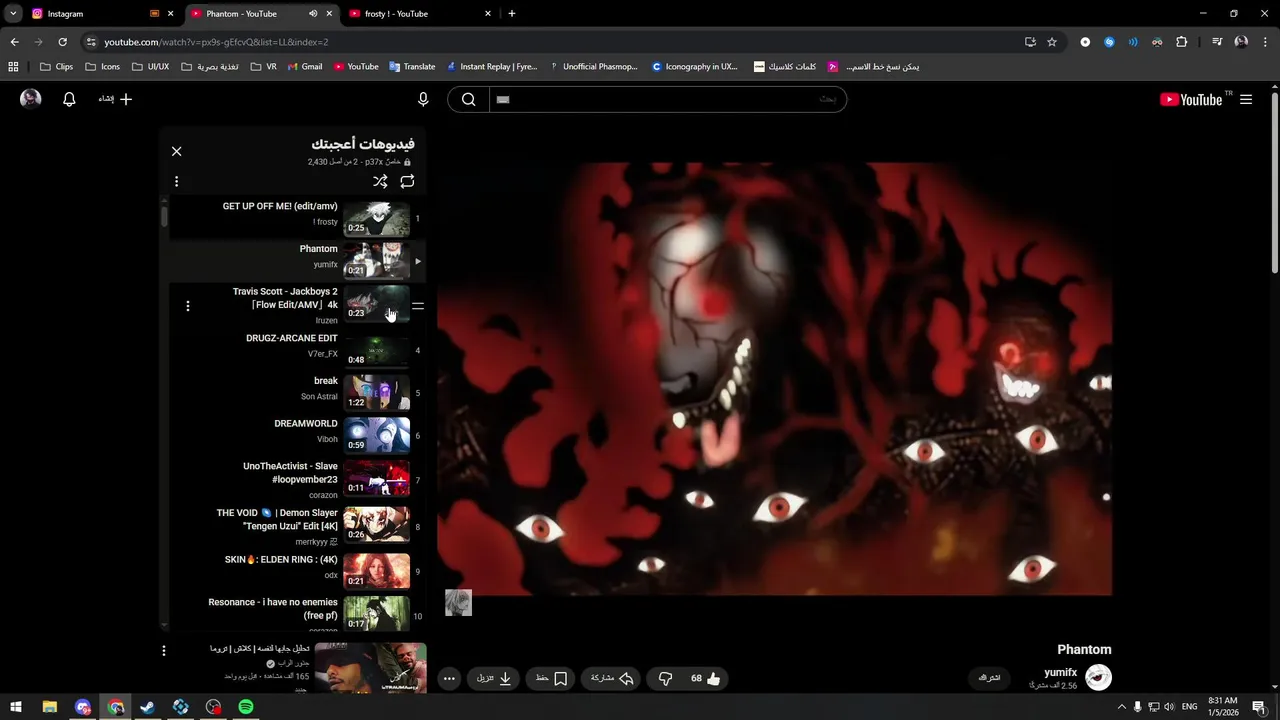This screenshot has height=720, width=1280.
Task: Subscribe to the yumifx channel
Action: click(989, 678)
